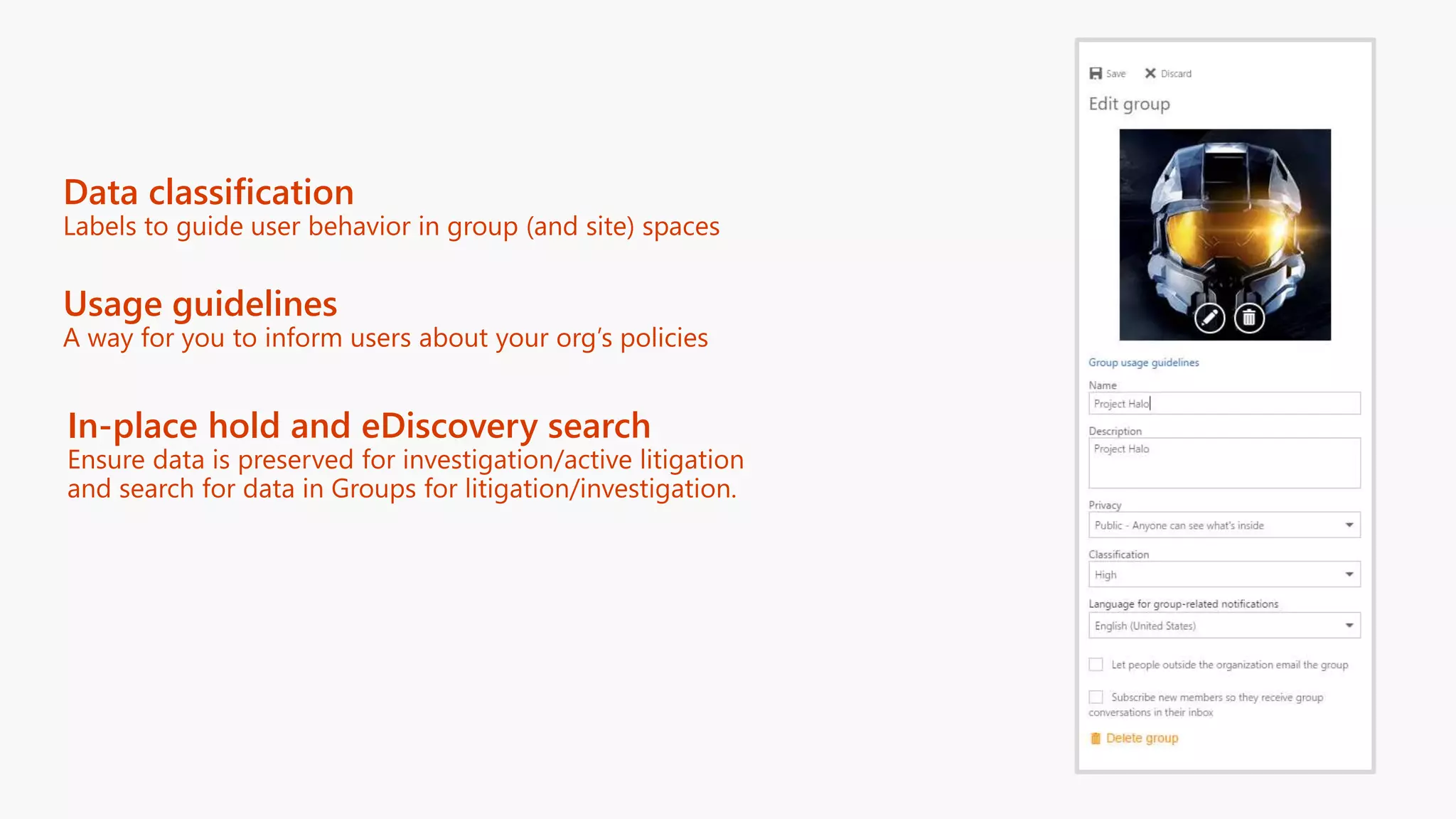Image resolution: width=1456 pixels, height=819 pixels.
Task: Click the pencil edit photo icon
Action: (1209, 318)
